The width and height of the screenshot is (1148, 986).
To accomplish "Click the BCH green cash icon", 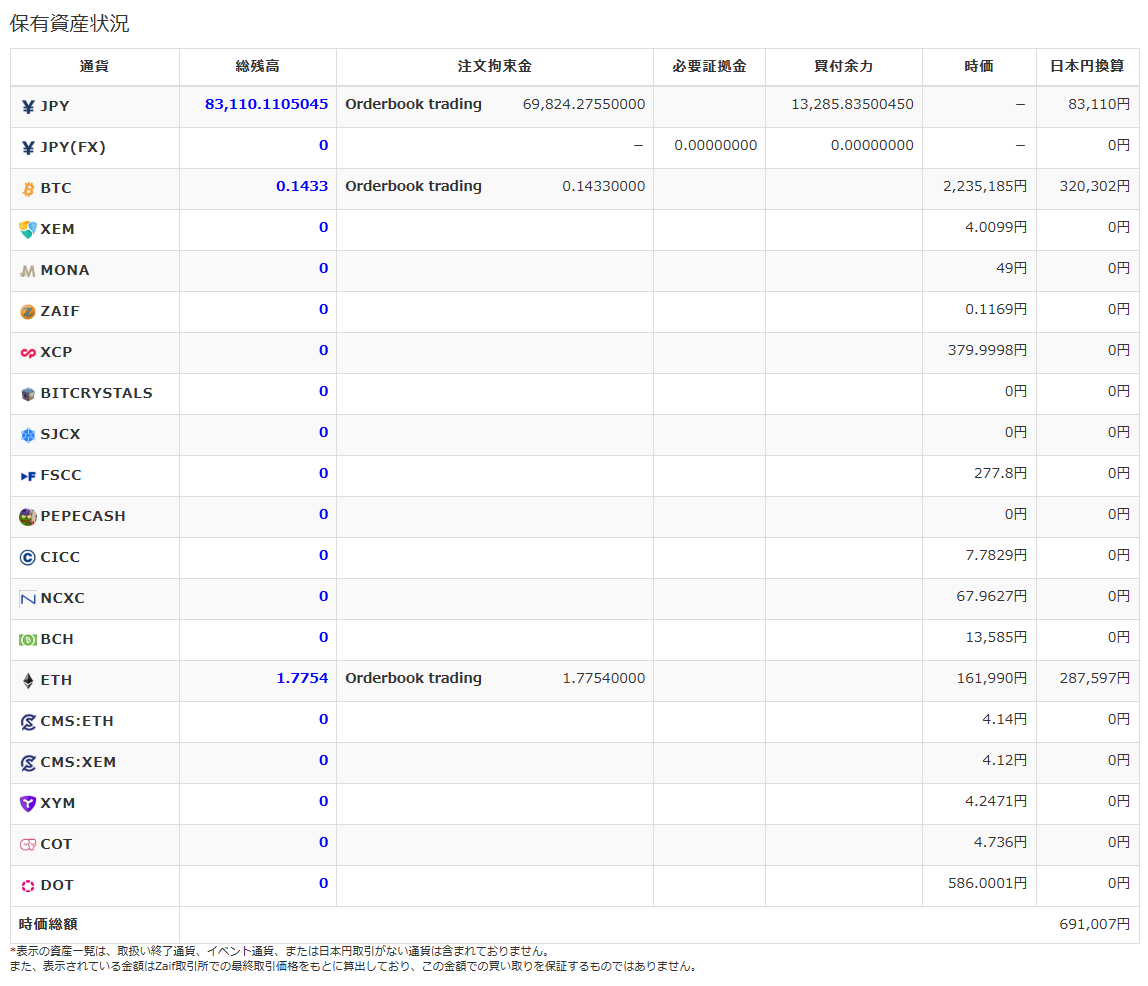I will (x=28, y=640).
